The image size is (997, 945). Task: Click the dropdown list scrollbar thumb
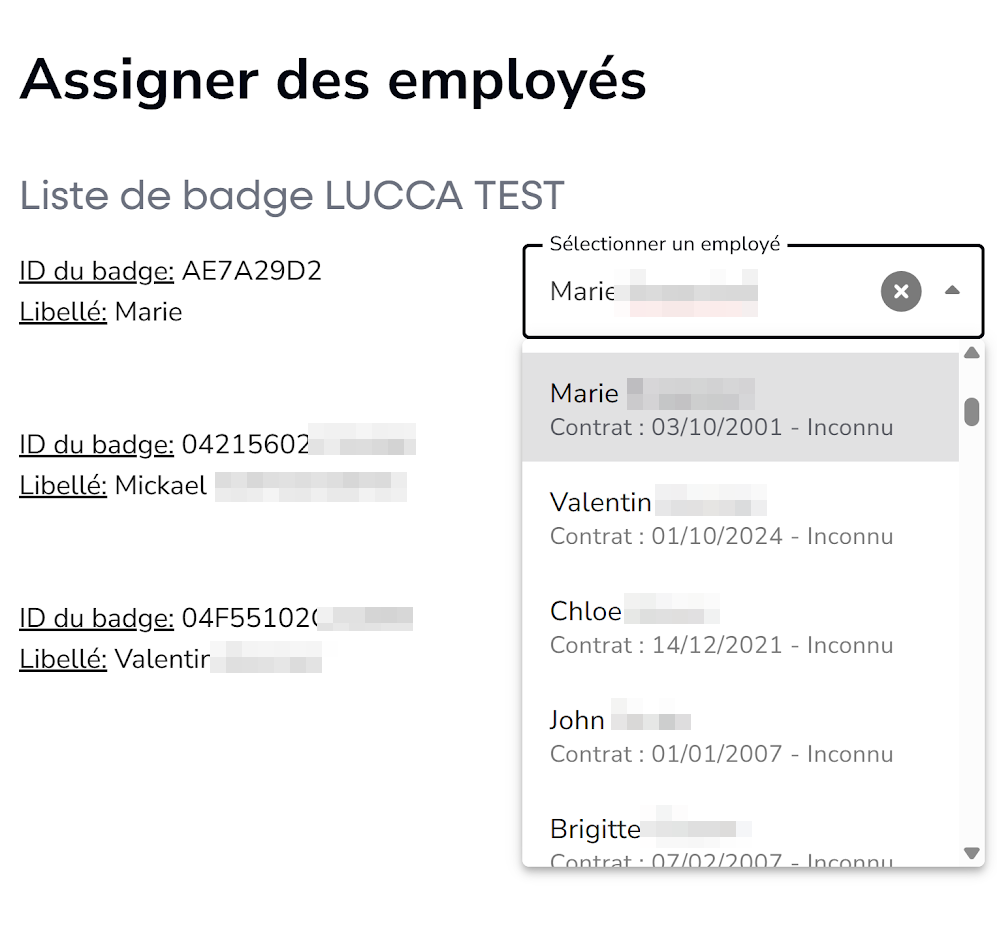(971, 411)
